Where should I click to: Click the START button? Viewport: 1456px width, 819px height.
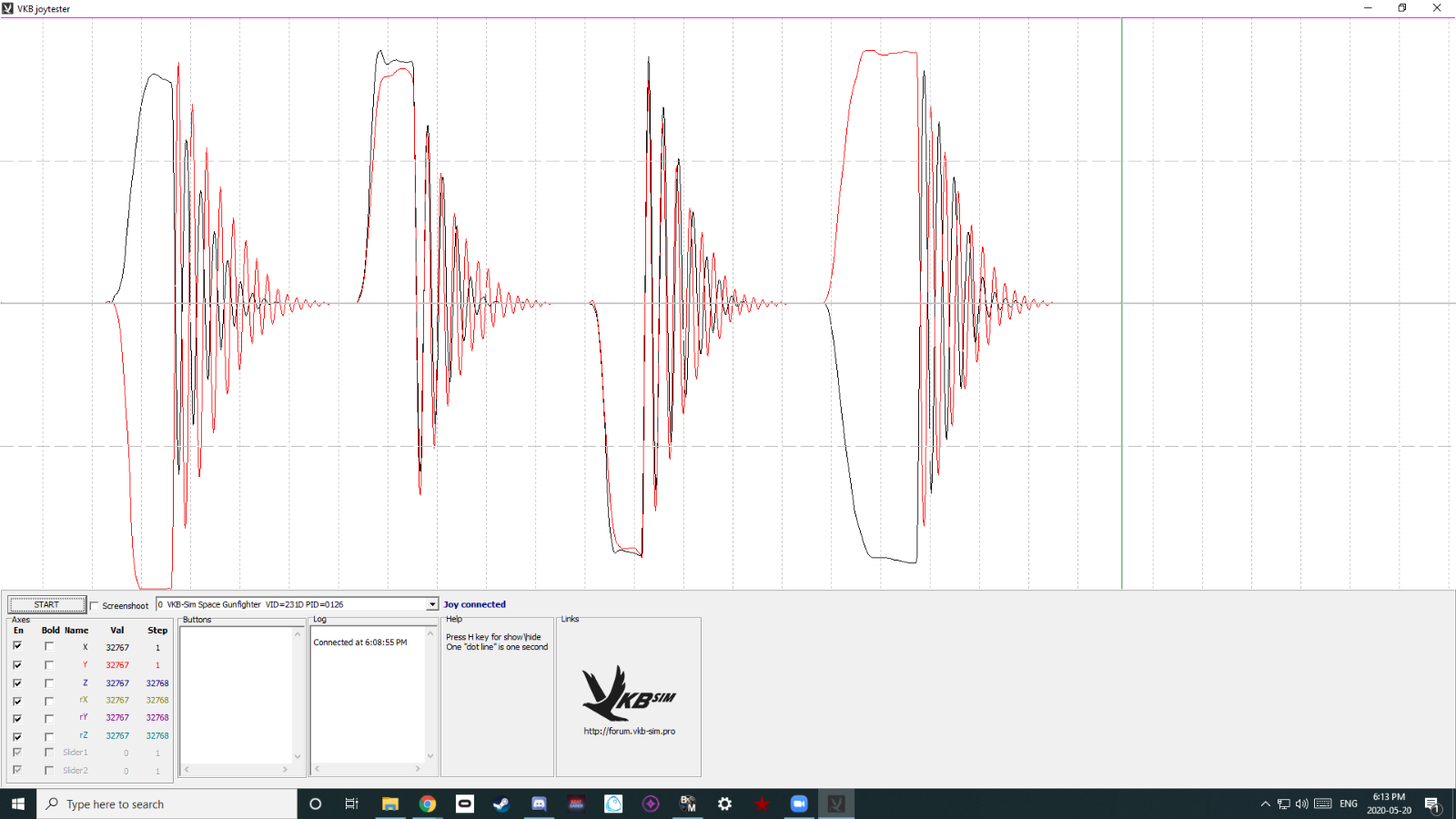pos(47,604)
